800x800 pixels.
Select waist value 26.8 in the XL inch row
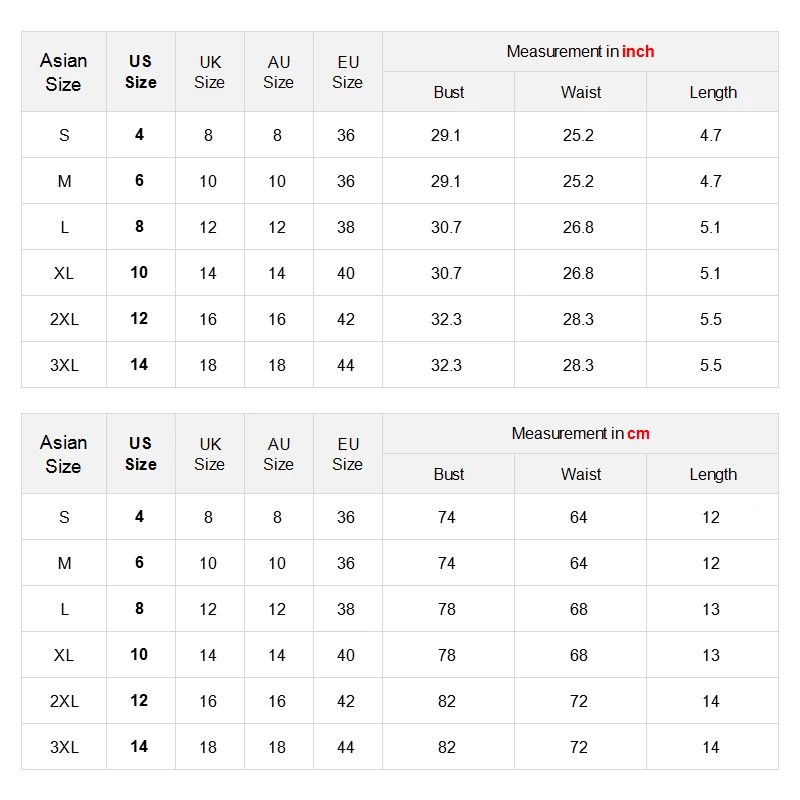(x=578, y=273)
